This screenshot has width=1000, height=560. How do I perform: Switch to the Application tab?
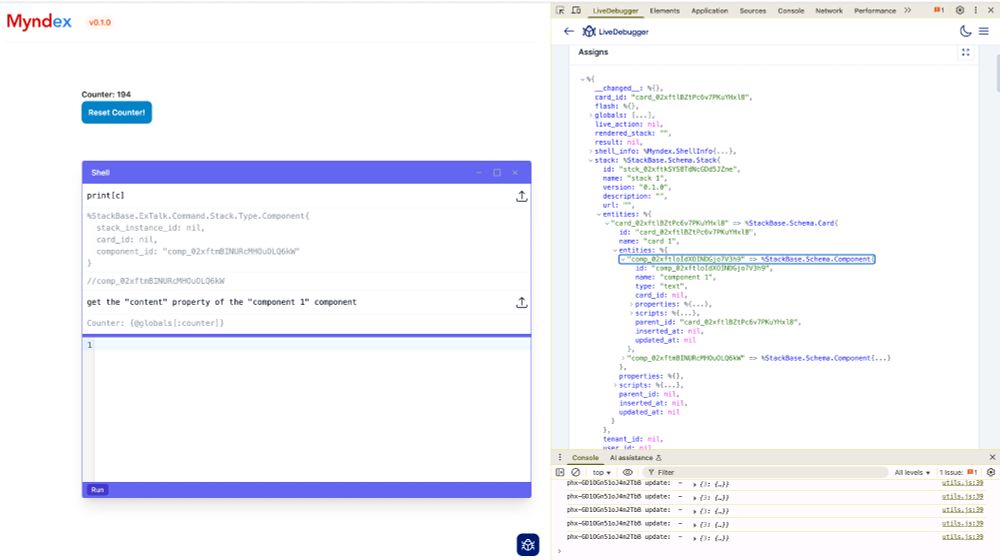(x=709, y=11)
